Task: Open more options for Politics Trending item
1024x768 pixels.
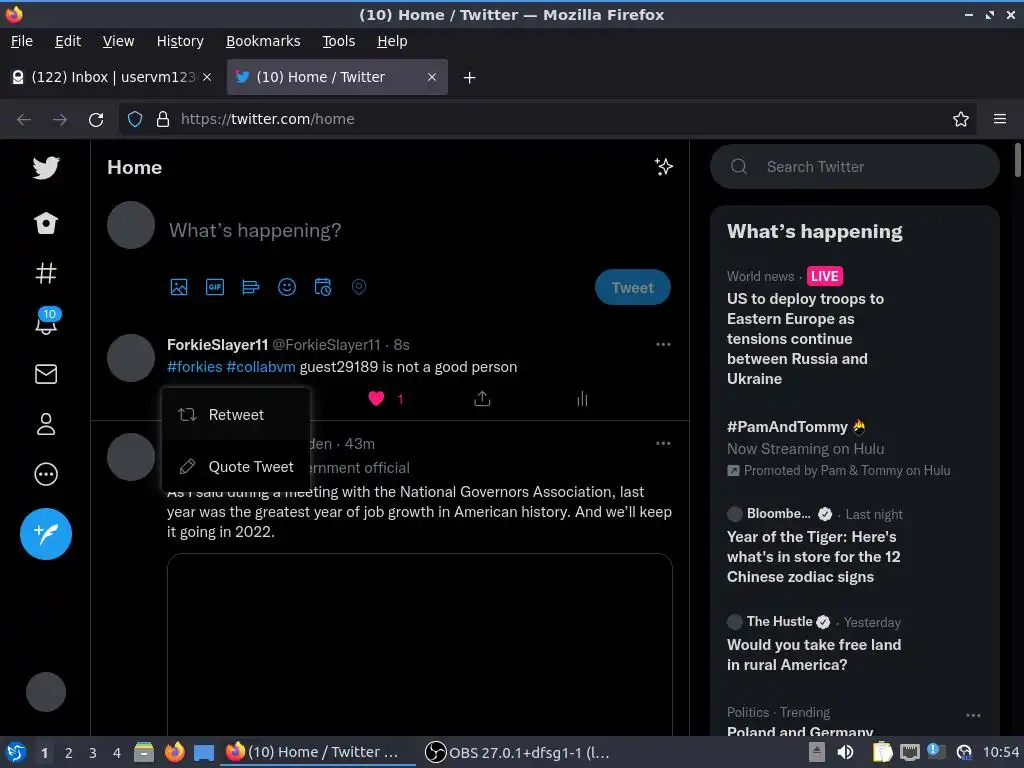Action: [973, 715]
